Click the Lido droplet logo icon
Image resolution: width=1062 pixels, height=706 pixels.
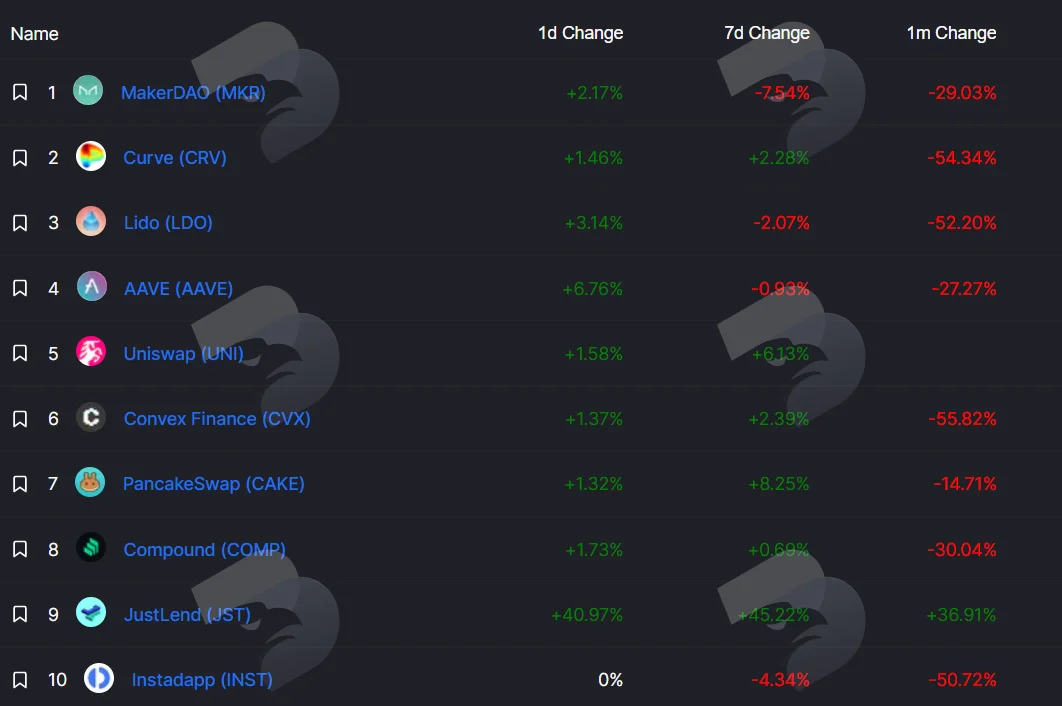(x=91, y=222)
